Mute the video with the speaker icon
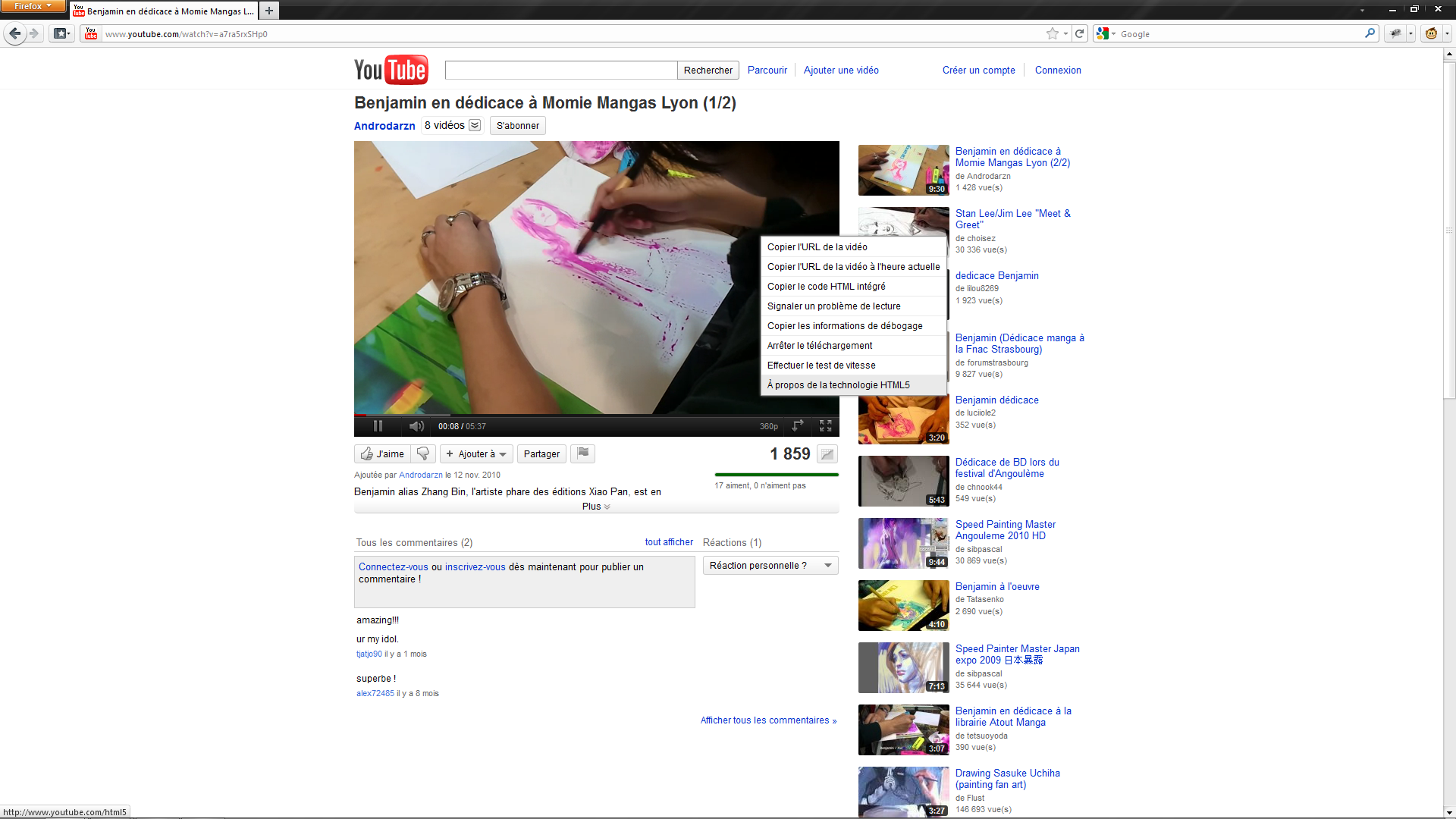The width and height of the screenshot is (1456, 819). 416,426
